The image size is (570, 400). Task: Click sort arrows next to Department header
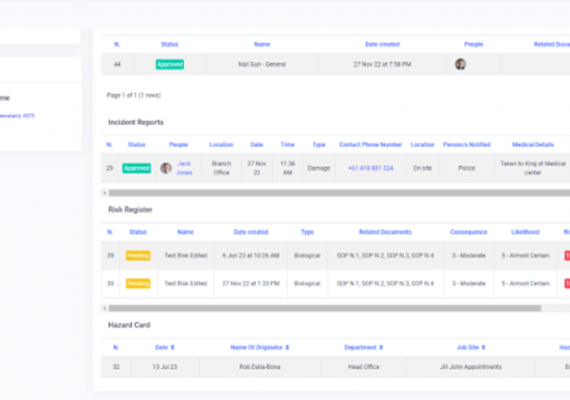point(381,348)
